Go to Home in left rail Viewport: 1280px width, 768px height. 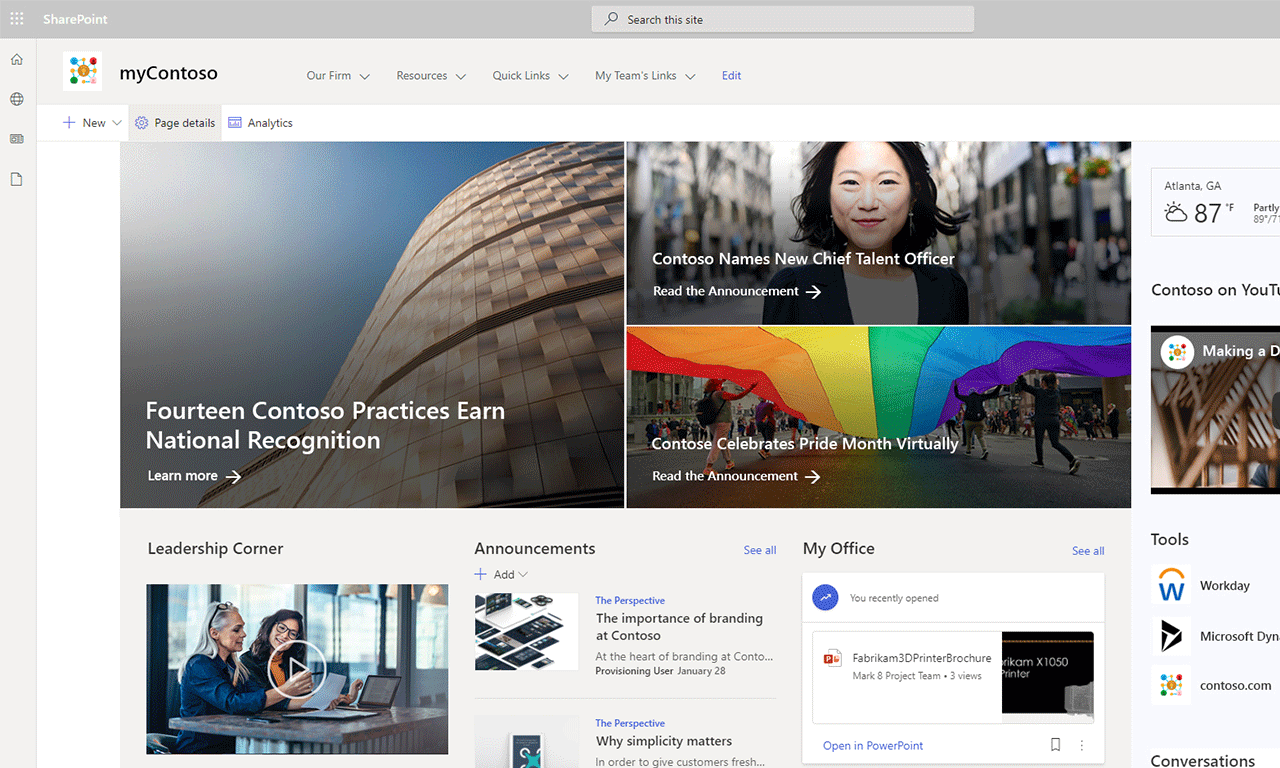coord(17,59)
